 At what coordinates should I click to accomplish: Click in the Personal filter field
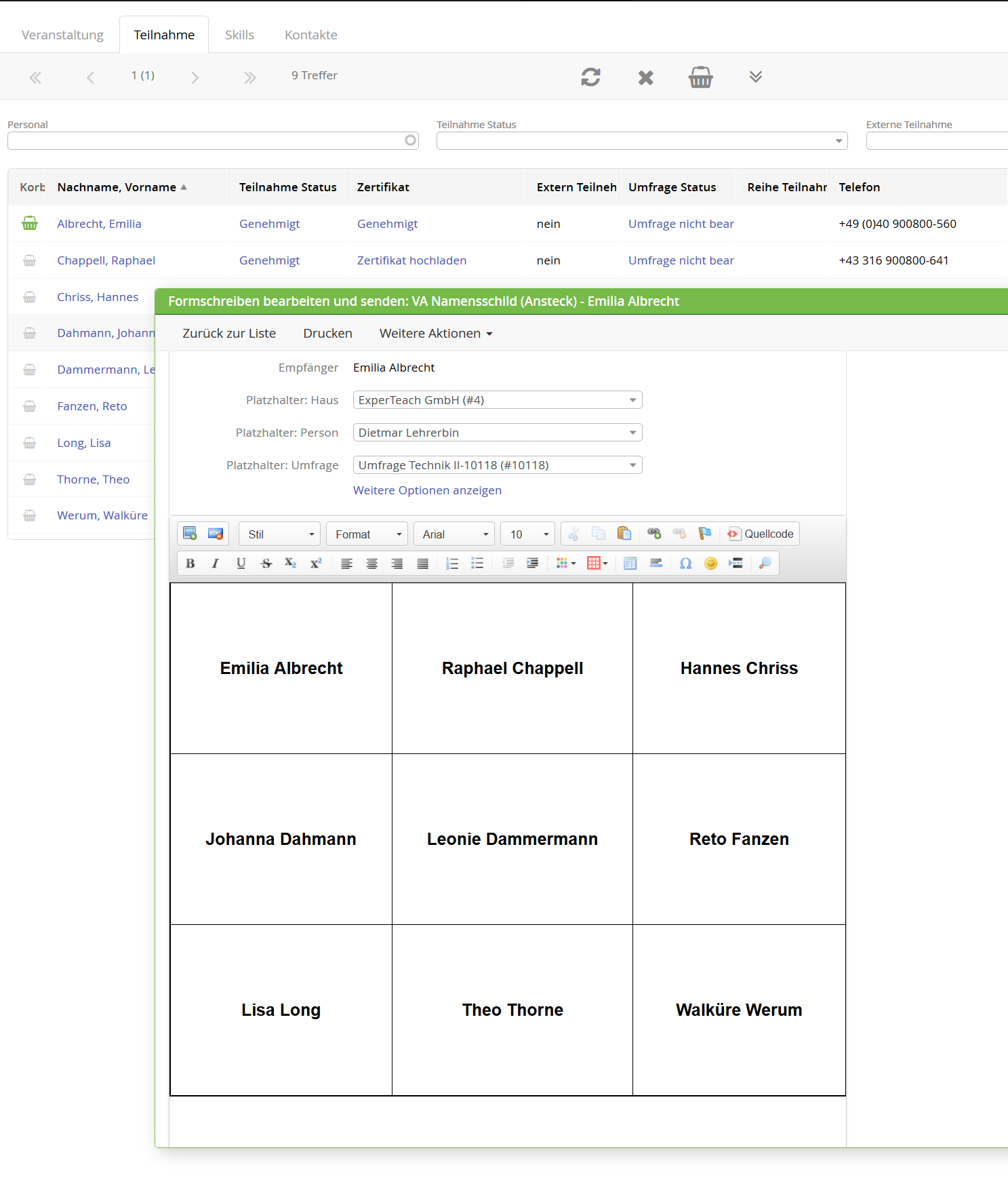[x=213, y=140]
